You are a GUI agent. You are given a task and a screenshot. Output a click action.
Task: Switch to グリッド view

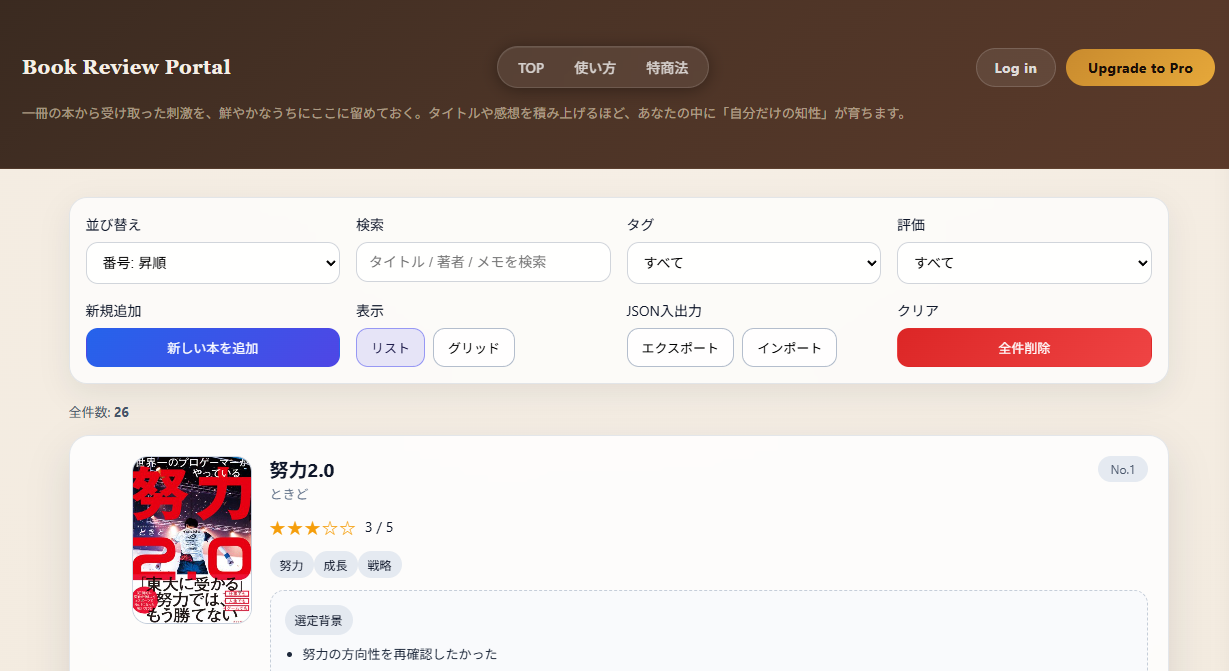click(x=474, y=348)
